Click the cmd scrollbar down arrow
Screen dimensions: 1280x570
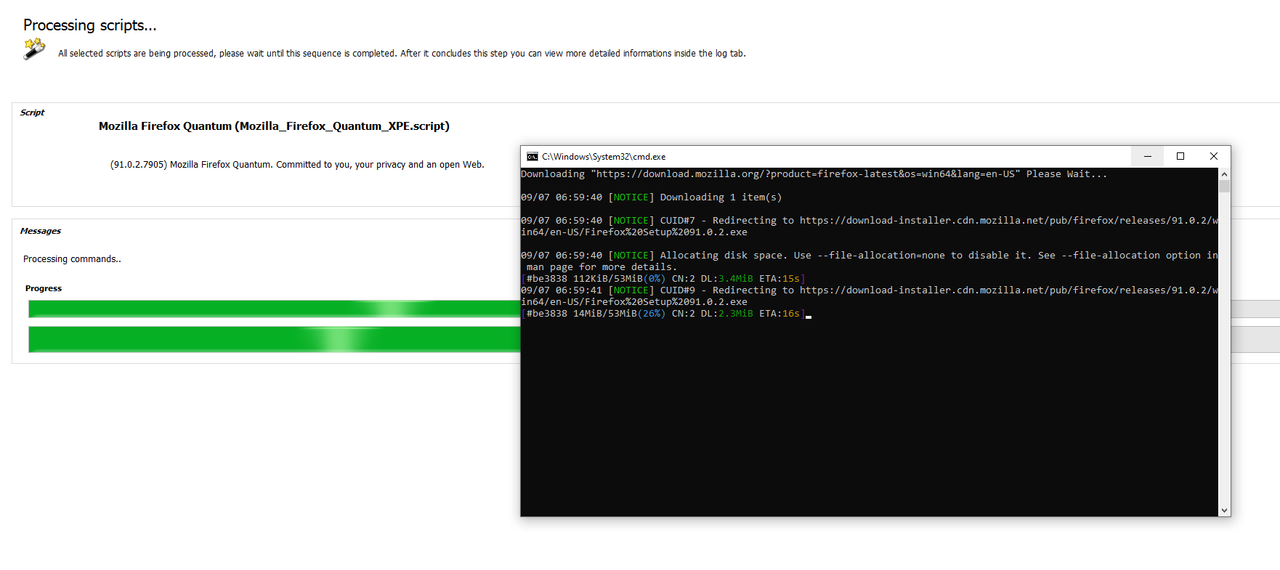pos(1224,510)
